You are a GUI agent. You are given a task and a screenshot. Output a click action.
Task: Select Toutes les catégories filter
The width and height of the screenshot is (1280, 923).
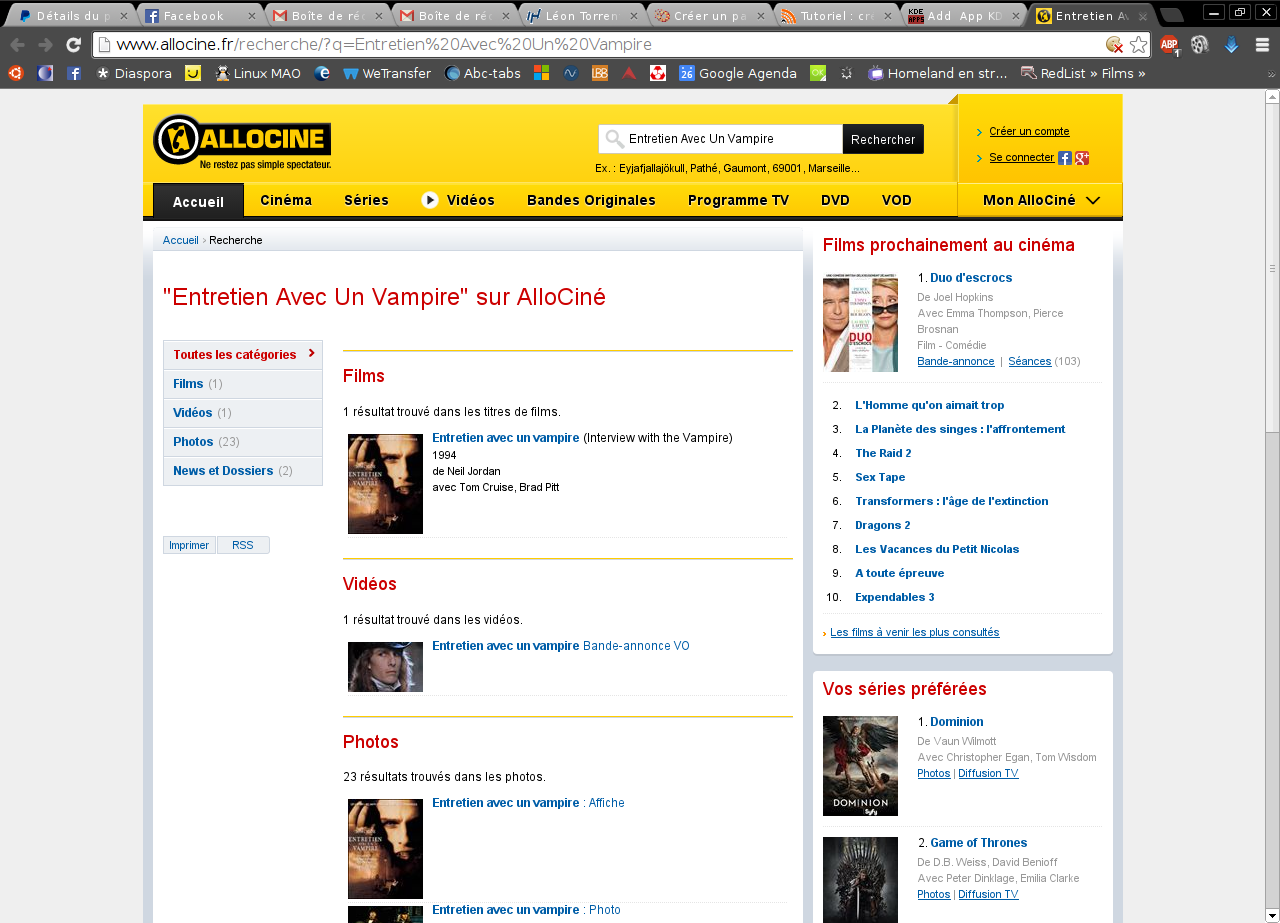click(243, 355)
